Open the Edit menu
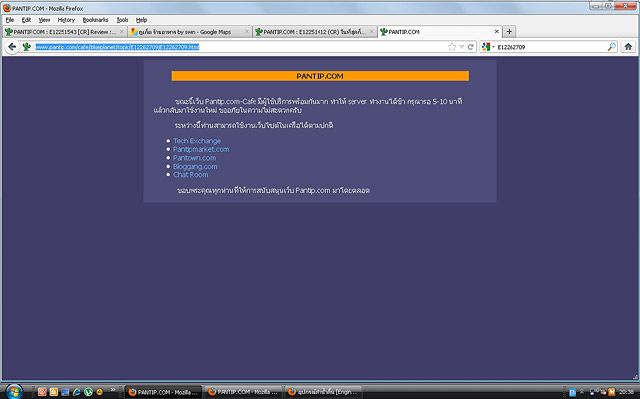640x399 pixels. click(x=26, y=20)
